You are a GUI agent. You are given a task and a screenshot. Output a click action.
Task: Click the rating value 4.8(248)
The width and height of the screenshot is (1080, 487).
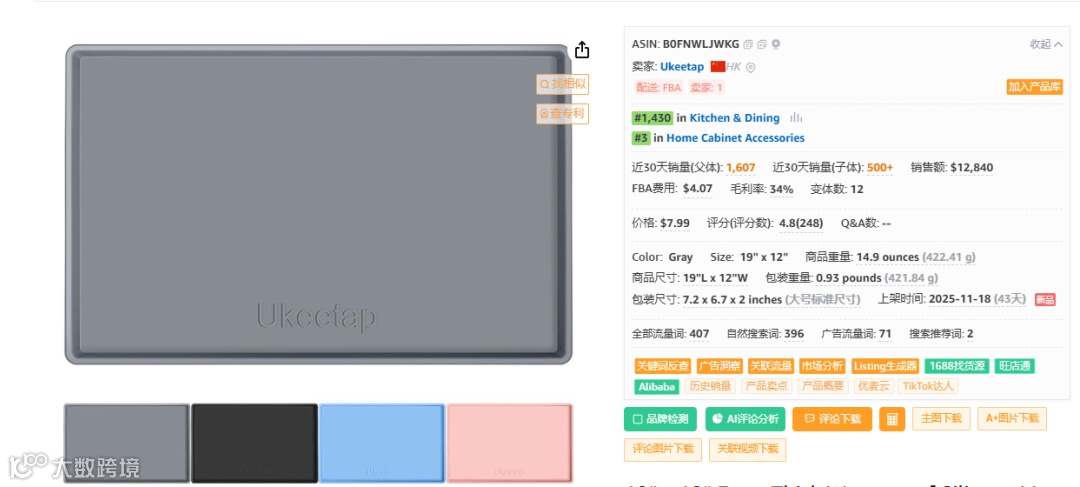(801, 223)
